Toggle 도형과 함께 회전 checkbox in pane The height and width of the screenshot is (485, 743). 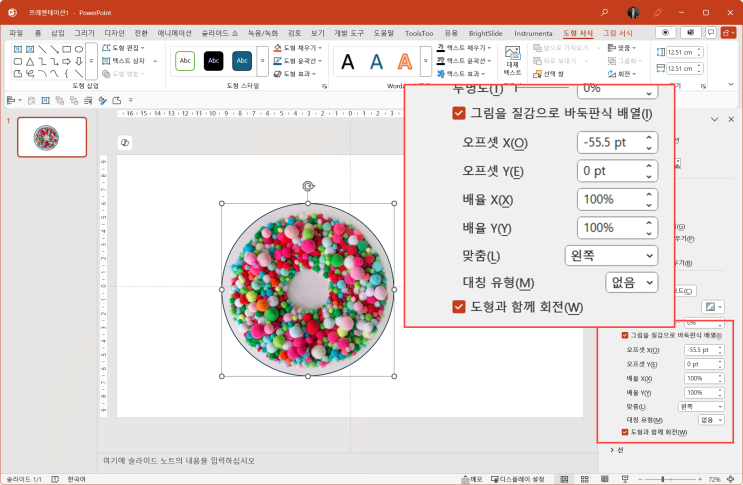[626, 432]
